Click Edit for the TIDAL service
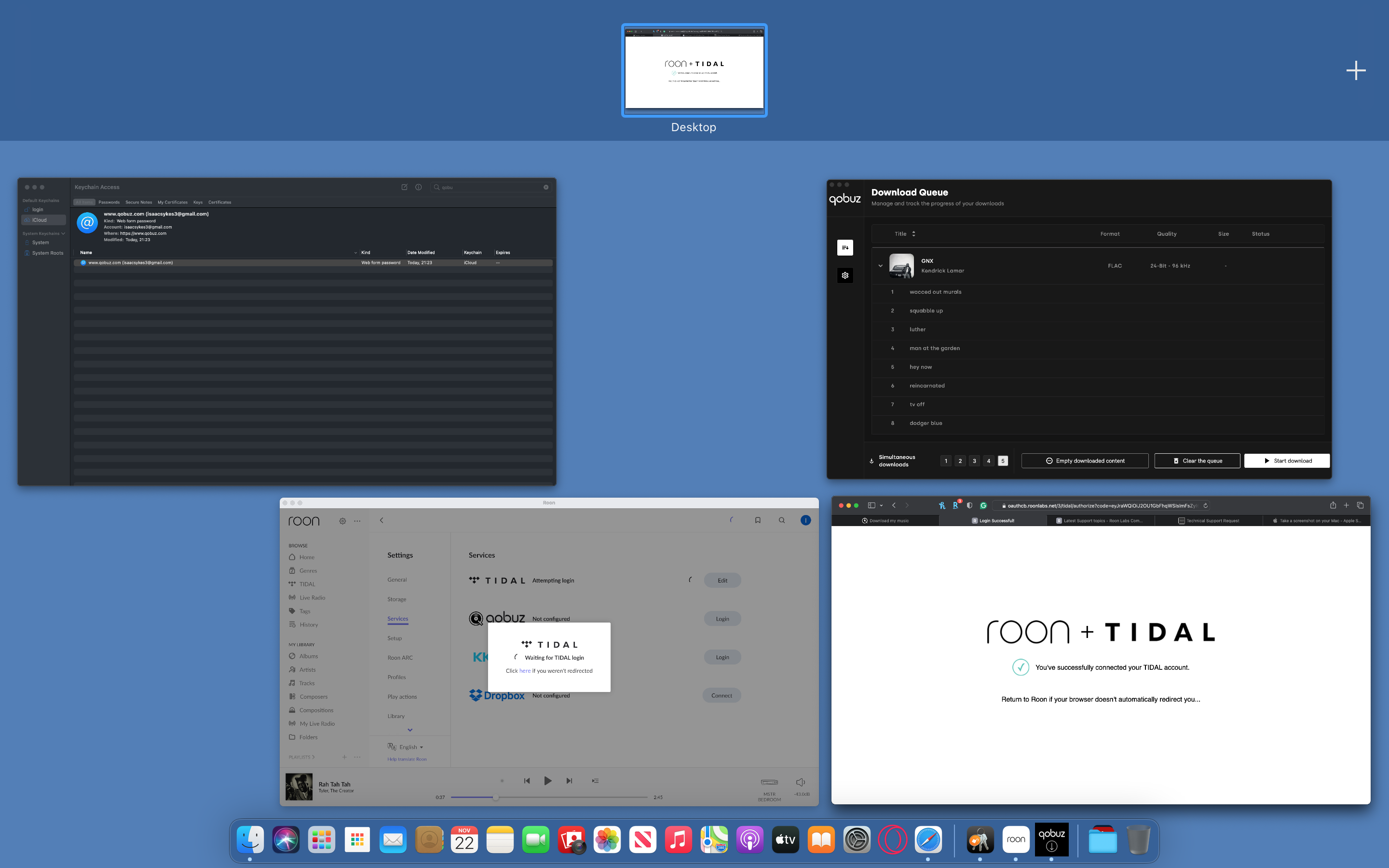1389x868 pixels. (722, 581)
